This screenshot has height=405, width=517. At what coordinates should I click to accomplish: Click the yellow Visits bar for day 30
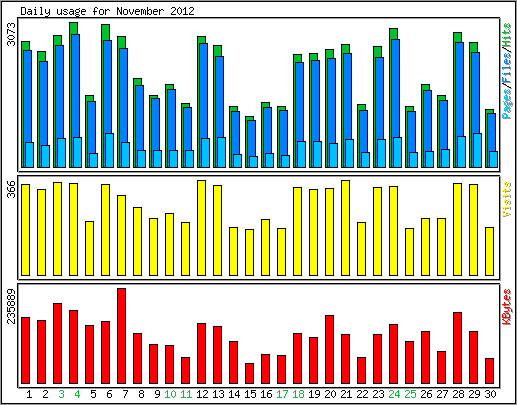point(490,252)
